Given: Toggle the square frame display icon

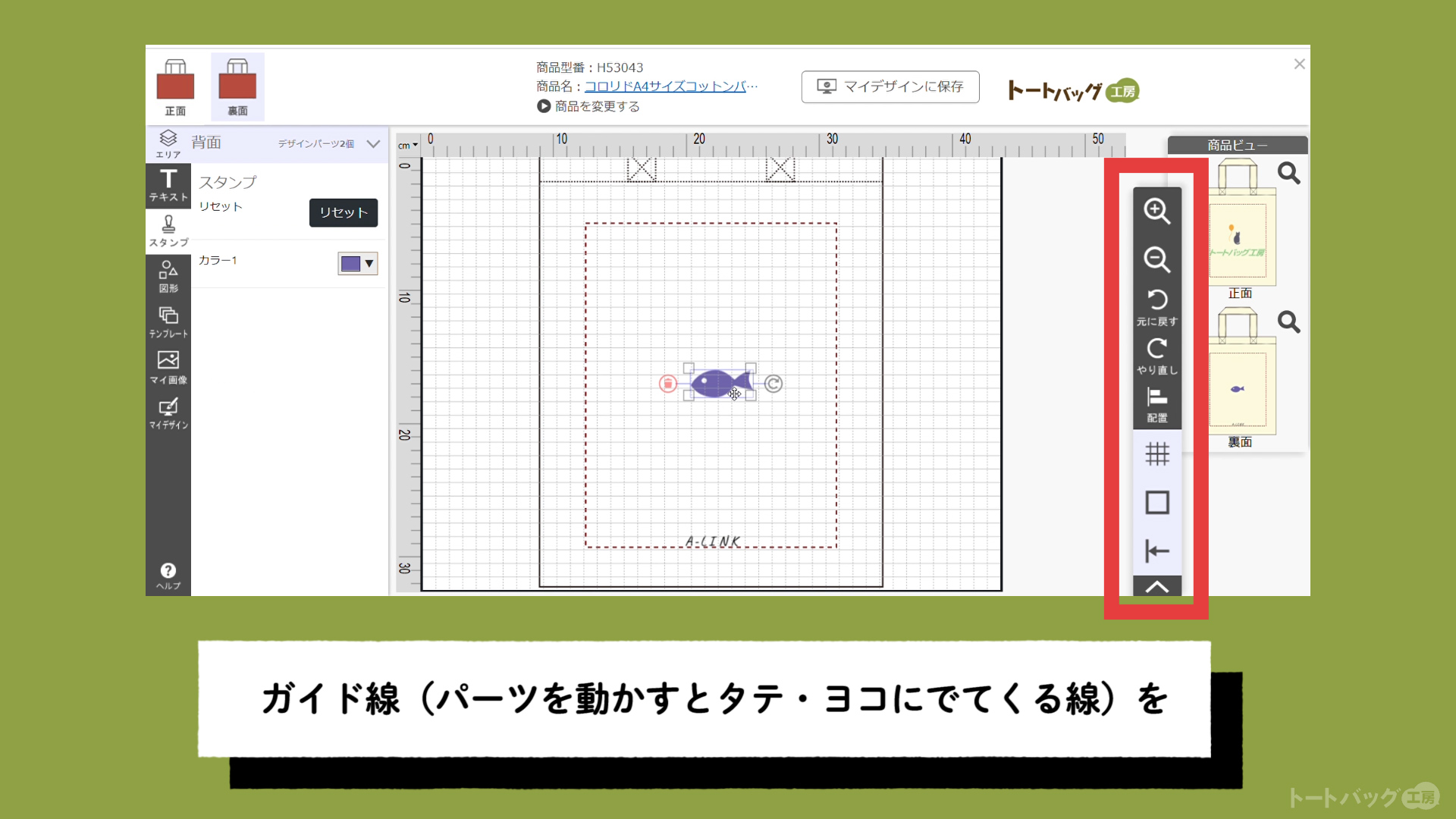Looking at the screenshot, I should point(1157,503).
